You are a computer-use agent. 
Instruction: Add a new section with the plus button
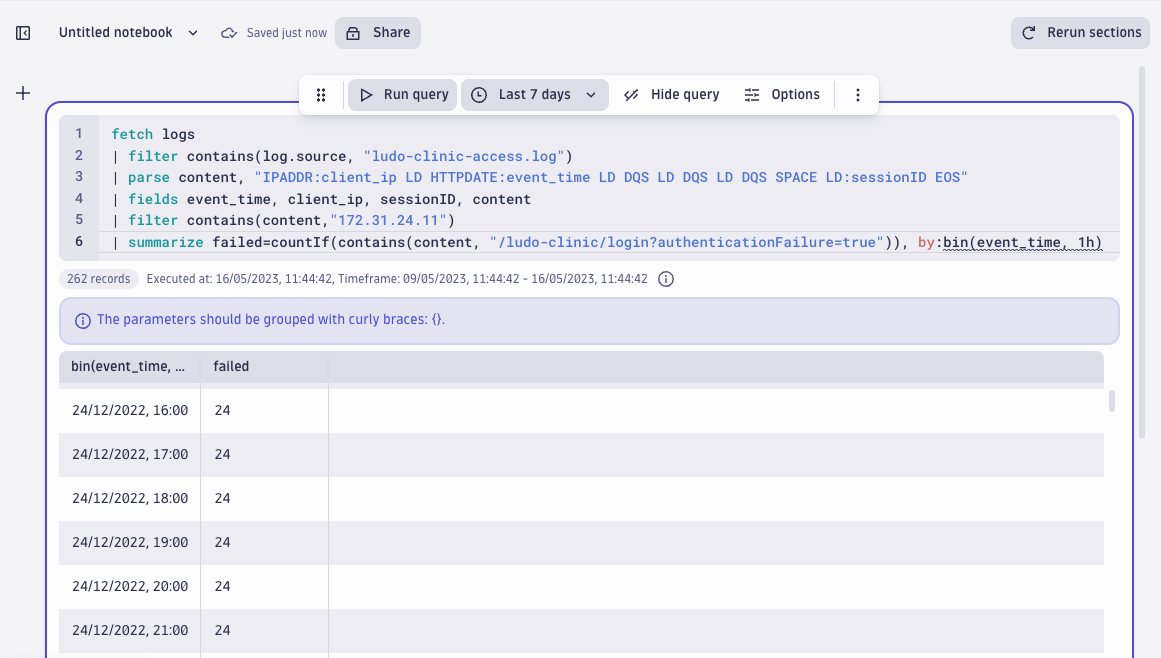click(x=23, y=93)
